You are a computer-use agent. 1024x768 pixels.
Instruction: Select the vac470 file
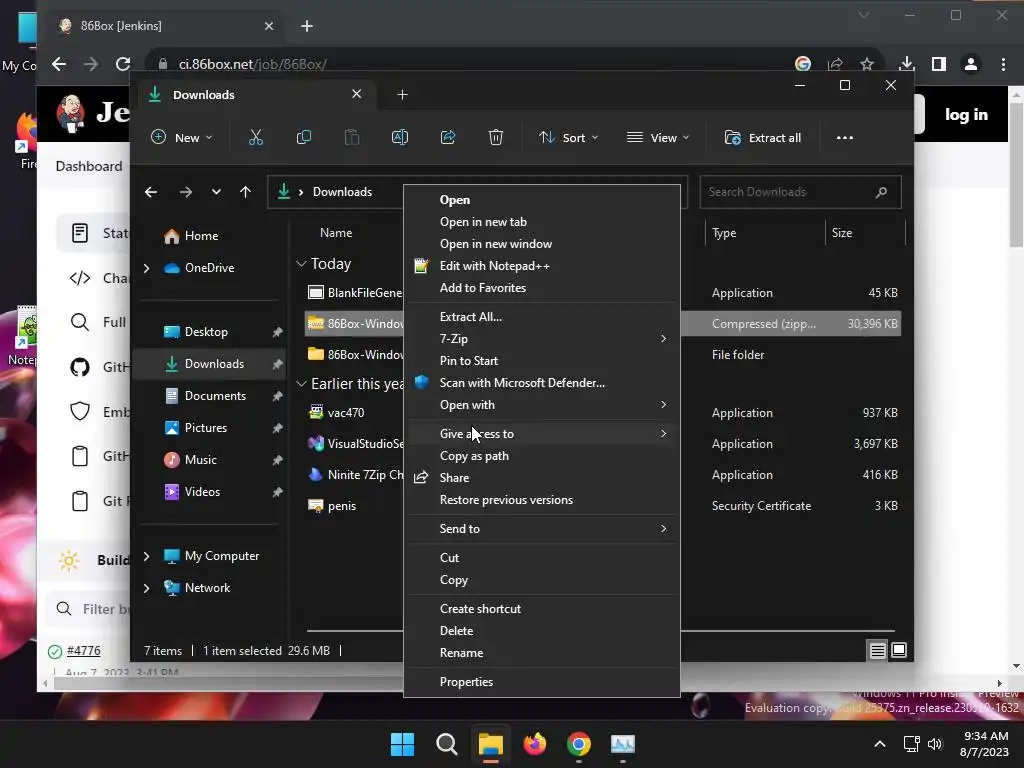tap(346, 413)
